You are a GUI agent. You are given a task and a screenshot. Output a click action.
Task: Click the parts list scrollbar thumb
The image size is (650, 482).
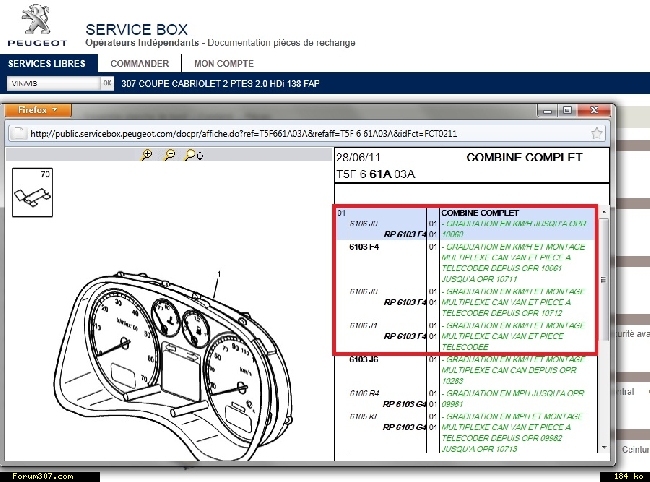point(604,280)
